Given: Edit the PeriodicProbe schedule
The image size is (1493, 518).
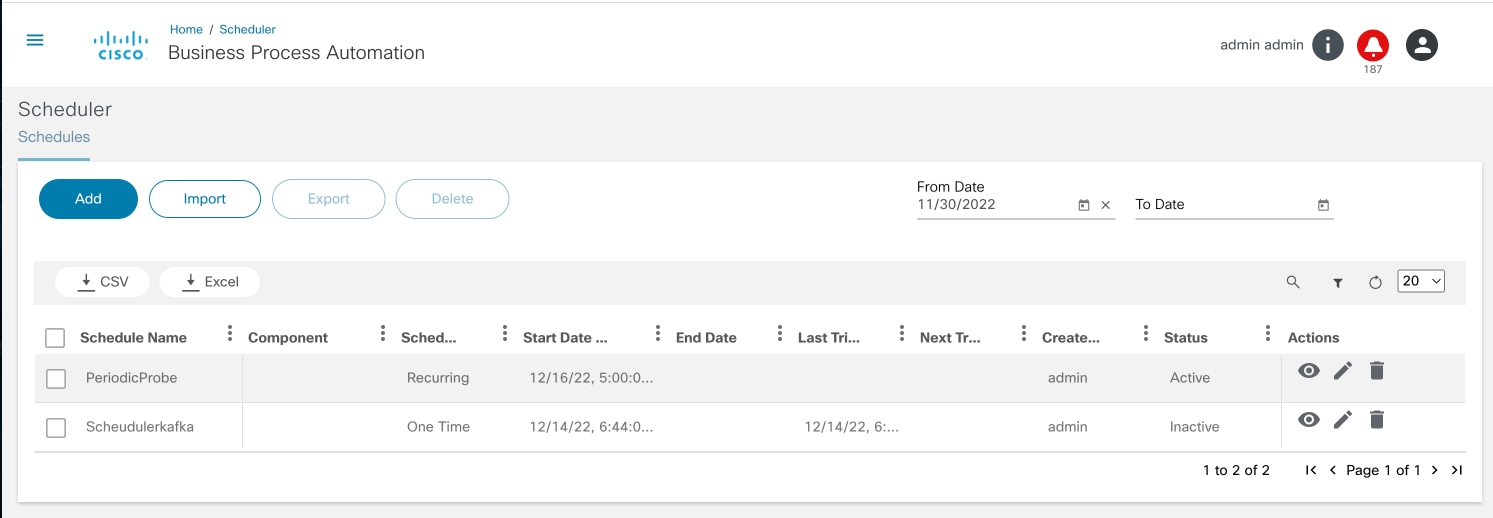Looking at the screenshot, I should click(1343, 371).
